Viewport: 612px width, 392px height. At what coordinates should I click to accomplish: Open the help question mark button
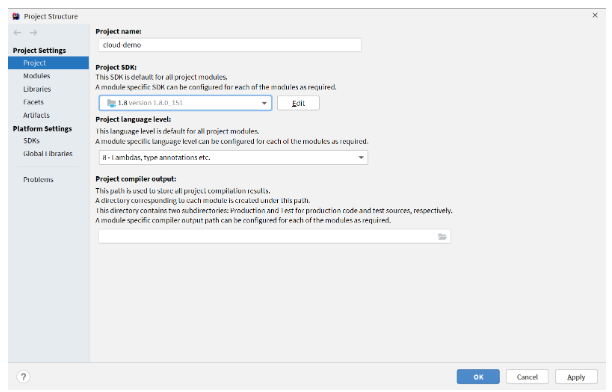(x=23, y=377)
